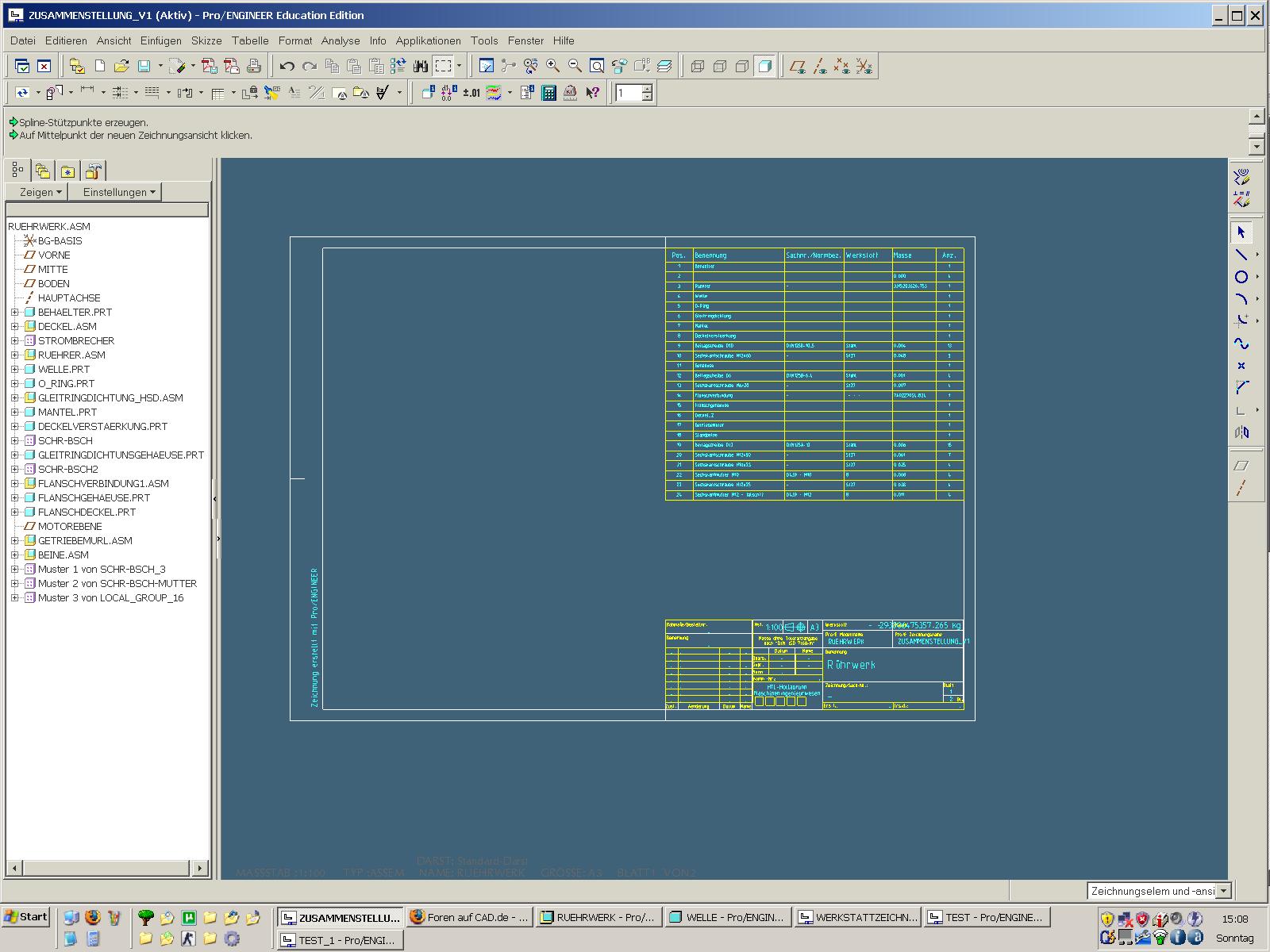The image size is (1270, 952).
Task: Select the point creation tool
Action: coord(1241,366)
